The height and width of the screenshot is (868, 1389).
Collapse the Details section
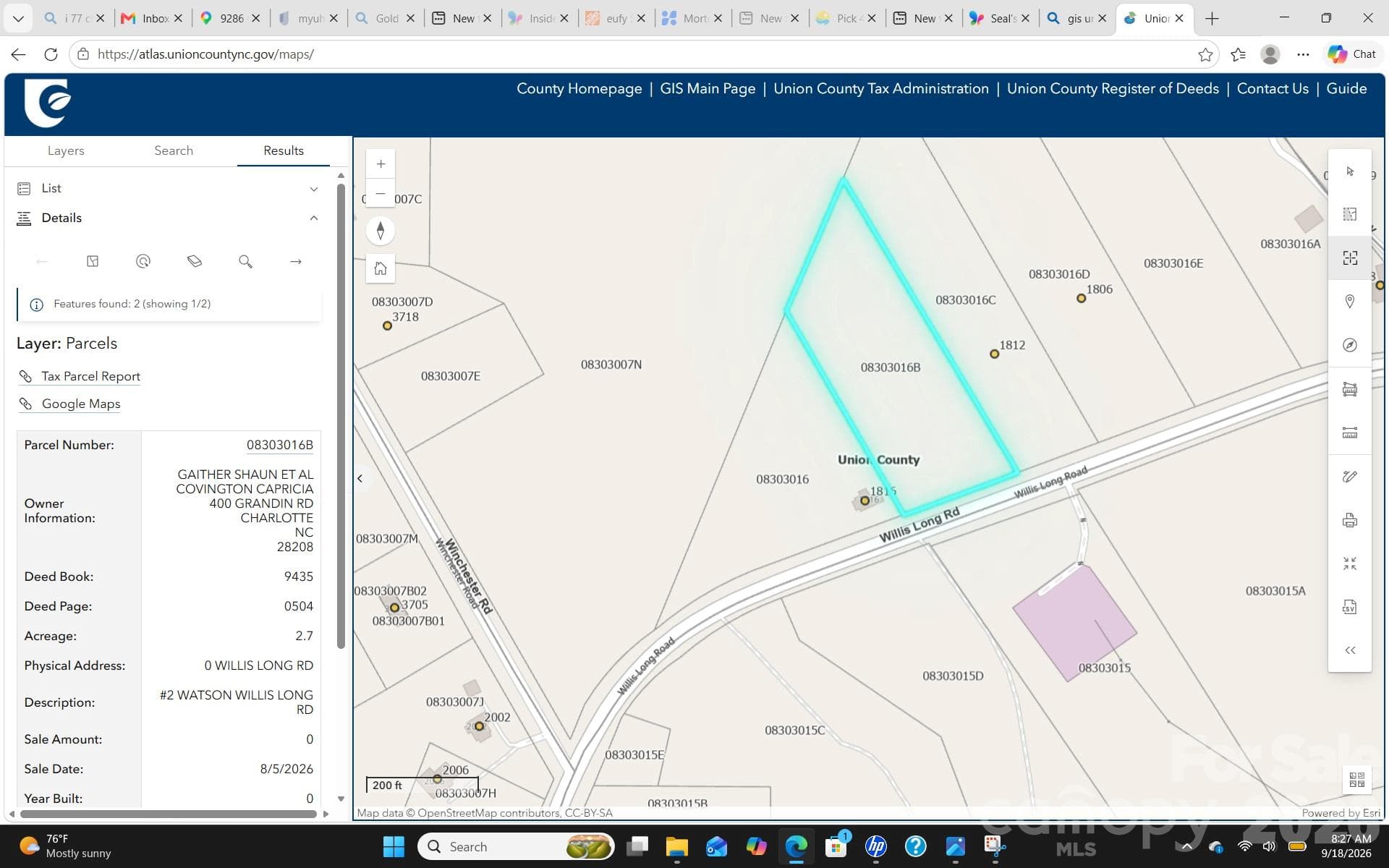click(168, 218)
